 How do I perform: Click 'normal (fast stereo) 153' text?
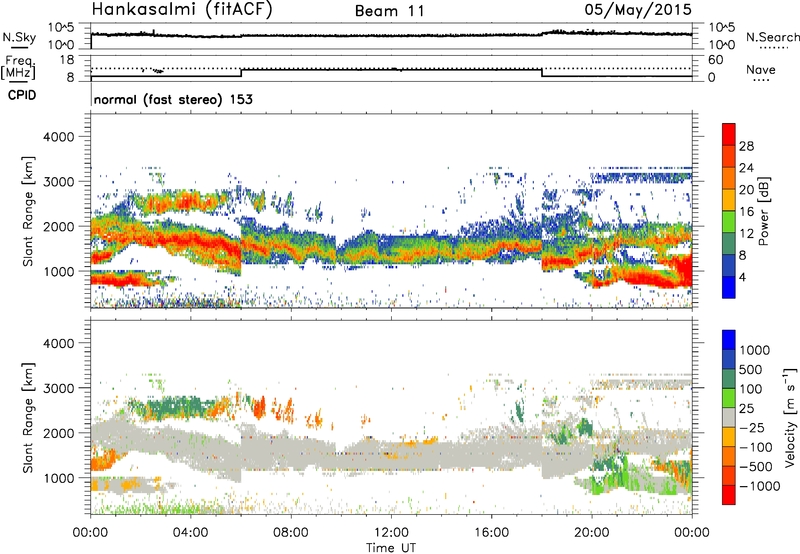click(173, 99)
